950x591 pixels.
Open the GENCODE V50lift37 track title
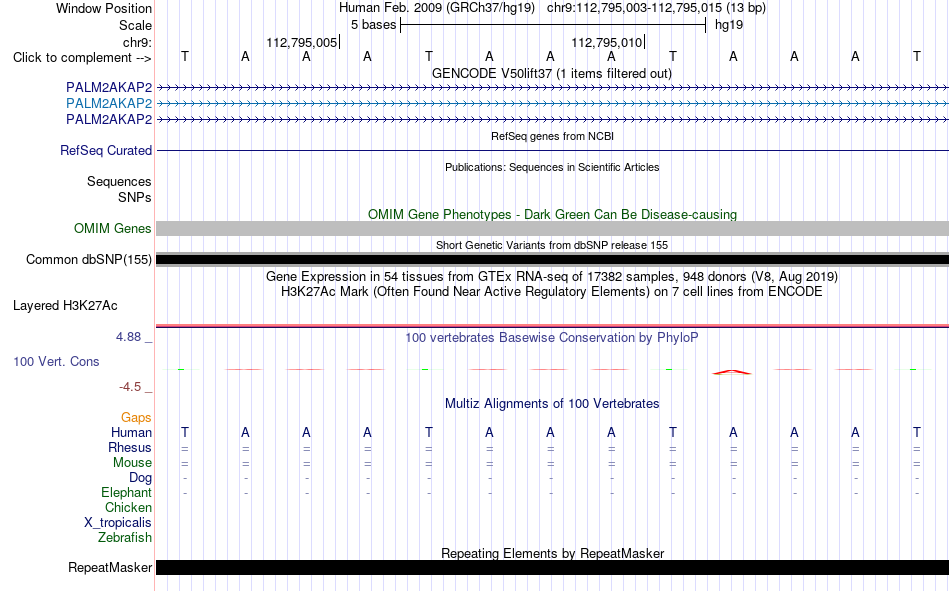click(551, 73)
